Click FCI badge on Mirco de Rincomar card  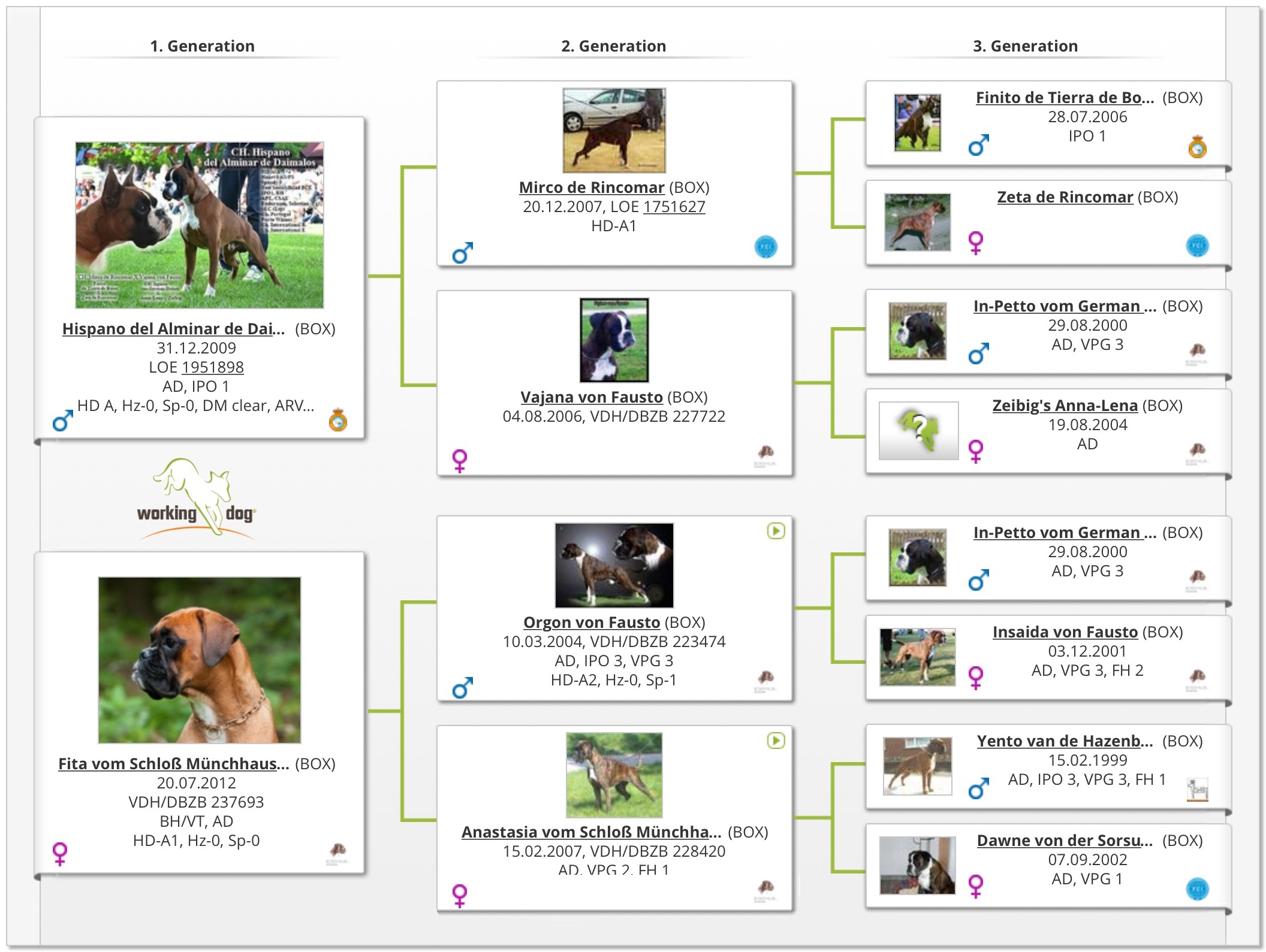[x=765, y=247]
